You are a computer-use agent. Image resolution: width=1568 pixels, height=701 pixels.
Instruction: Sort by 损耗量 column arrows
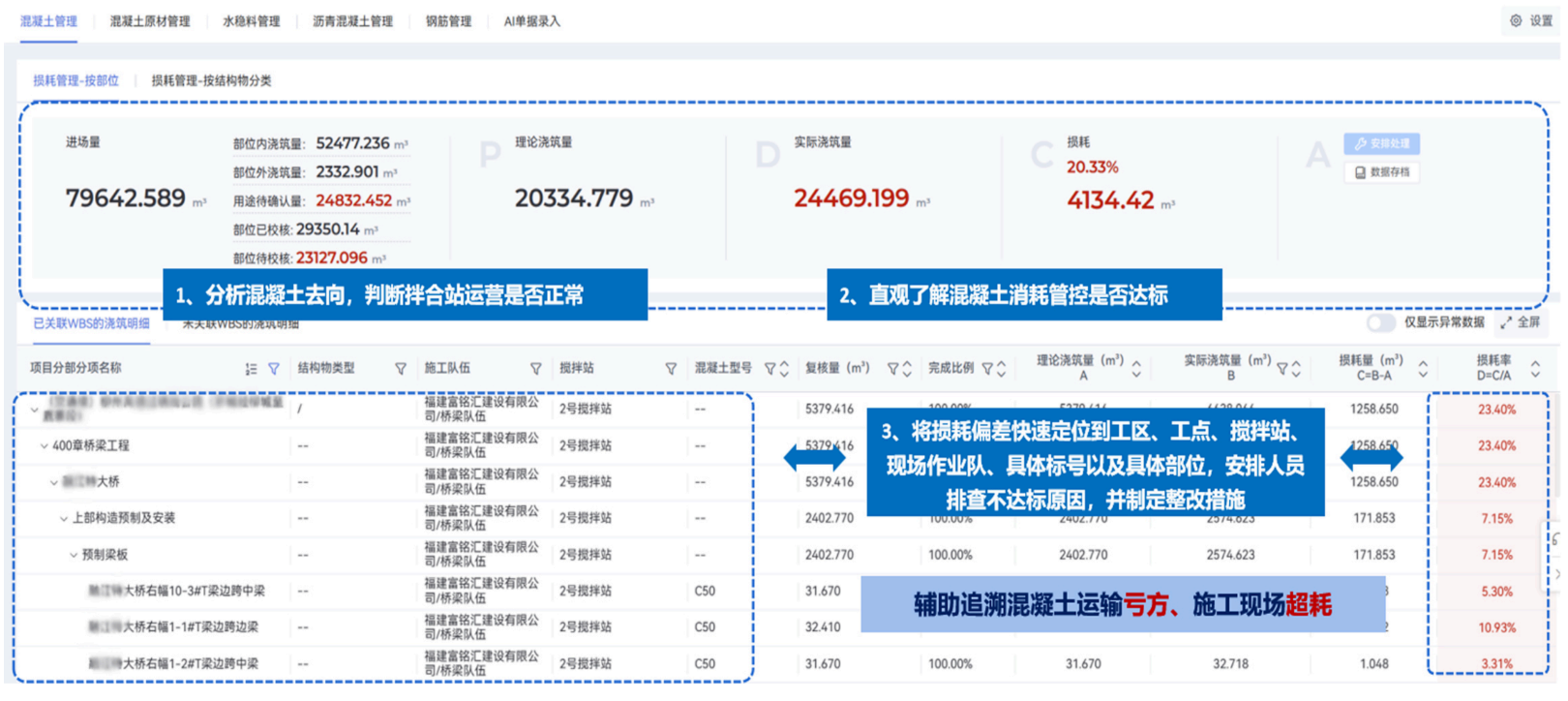click(1423, 368)
